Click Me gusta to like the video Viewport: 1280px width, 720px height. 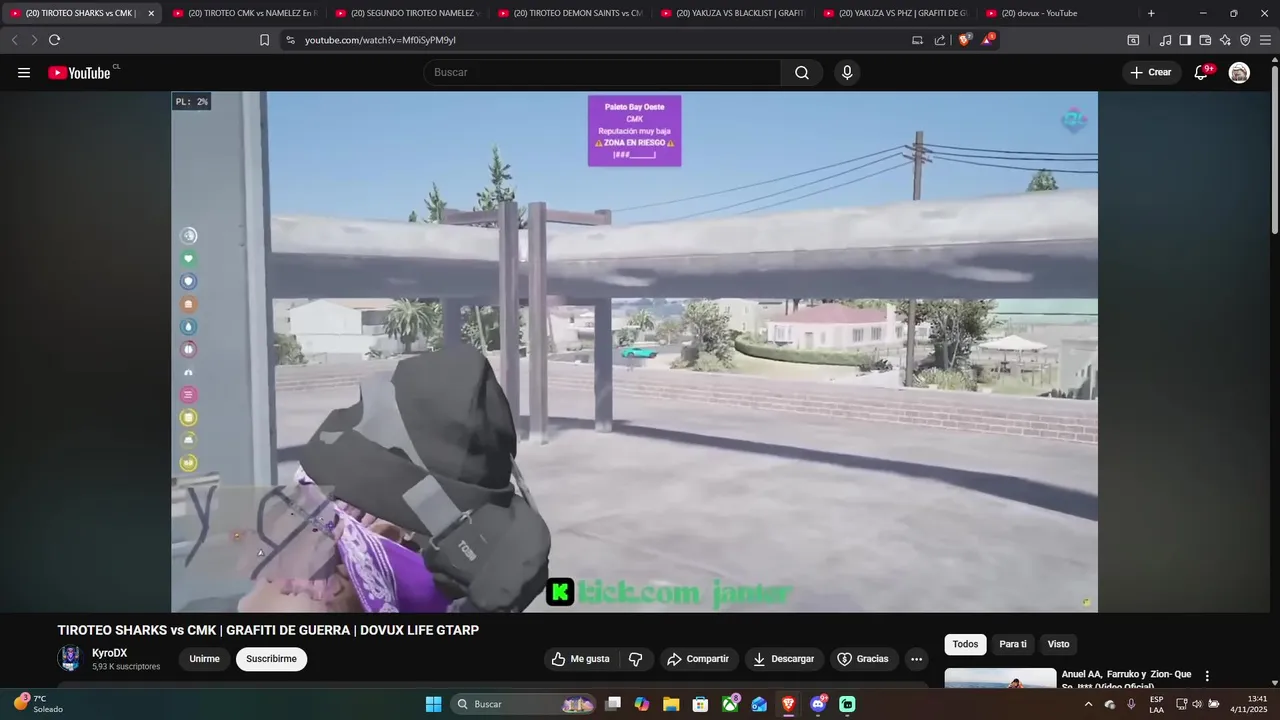tap(581, 659)
